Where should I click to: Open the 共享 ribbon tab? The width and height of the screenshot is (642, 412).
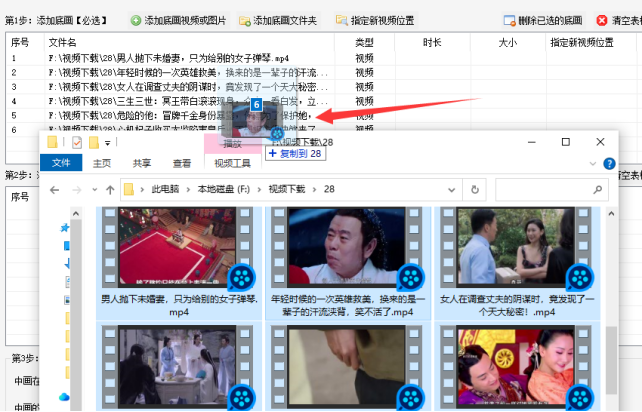(142, 163)
